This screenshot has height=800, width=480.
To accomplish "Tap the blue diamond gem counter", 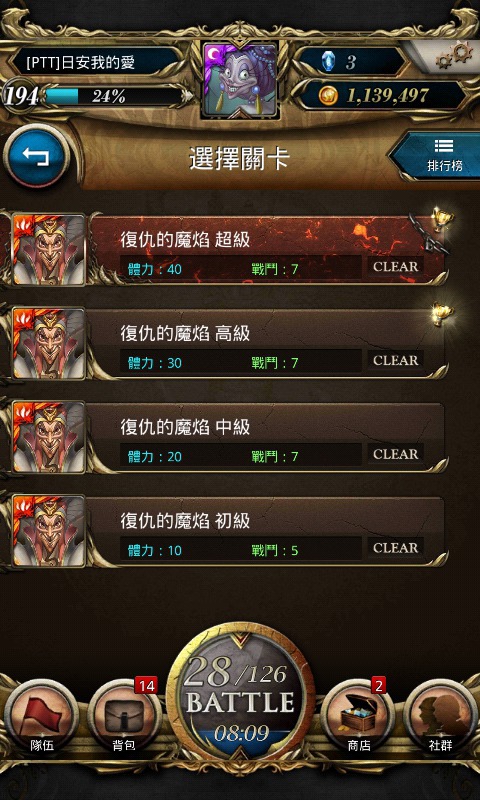I will 351,62.
